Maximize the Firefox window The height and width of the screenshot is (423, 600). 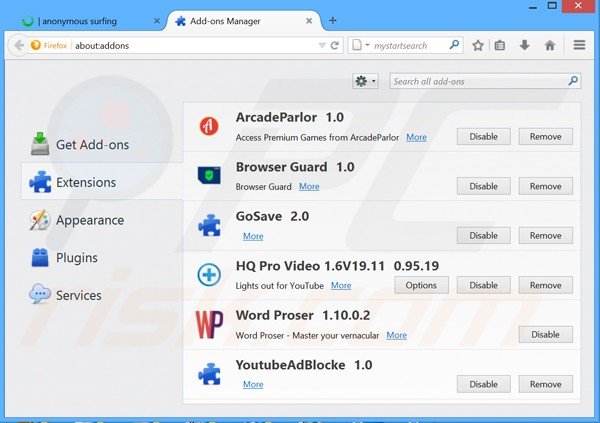click(552, 5)
